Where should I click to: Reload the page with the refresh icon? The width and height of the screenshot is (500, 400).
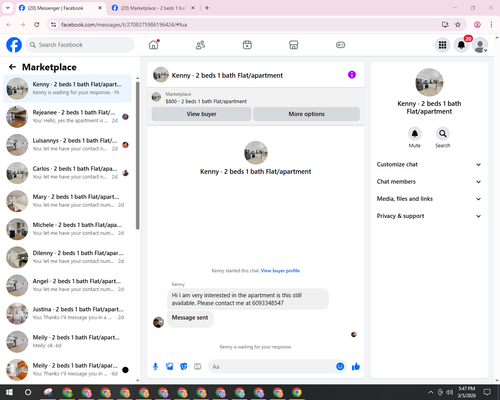pos(37,24)
